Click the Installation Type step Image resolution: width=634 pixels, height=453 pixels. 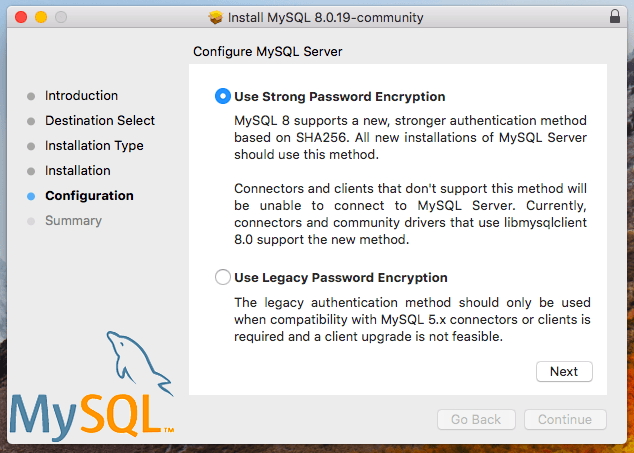(x=94, y=146)
